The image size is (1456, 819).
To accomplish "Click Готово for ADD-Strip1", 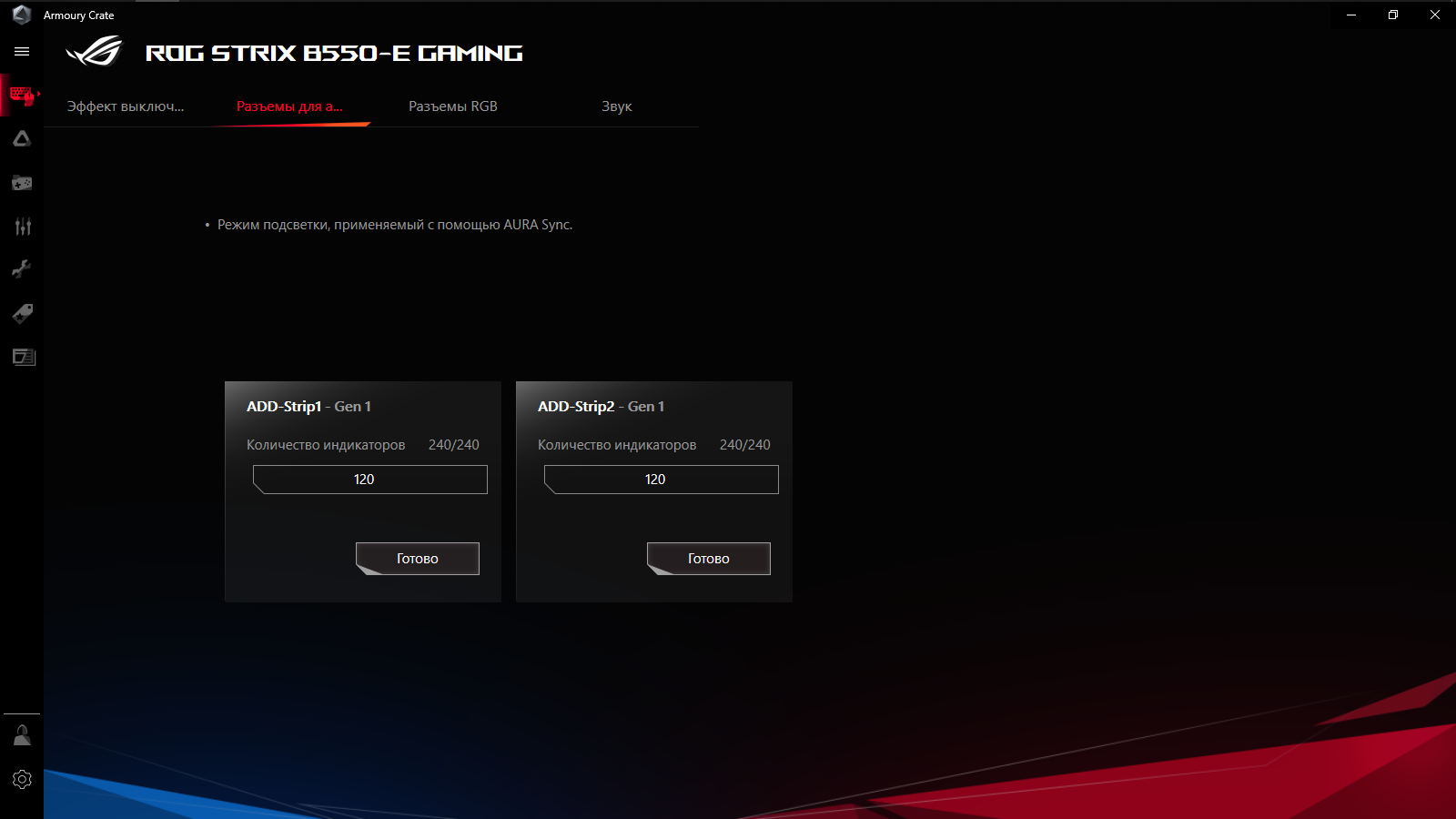I will pos(418,559).
